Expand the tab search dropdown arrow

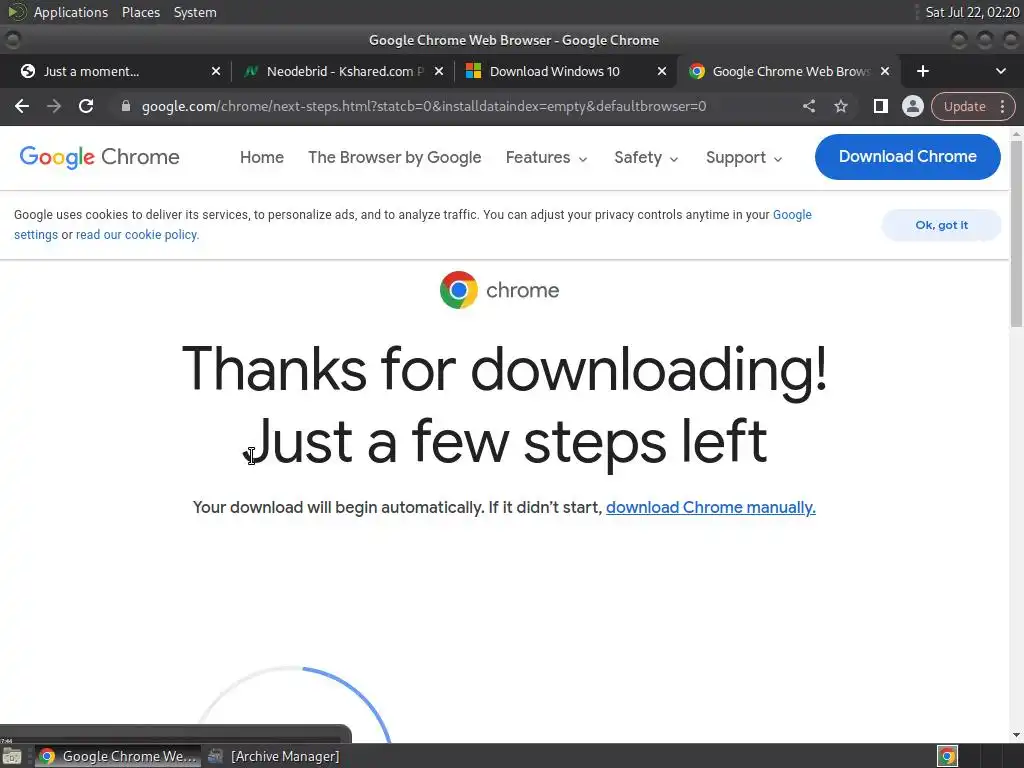[x=1000, y=71]
